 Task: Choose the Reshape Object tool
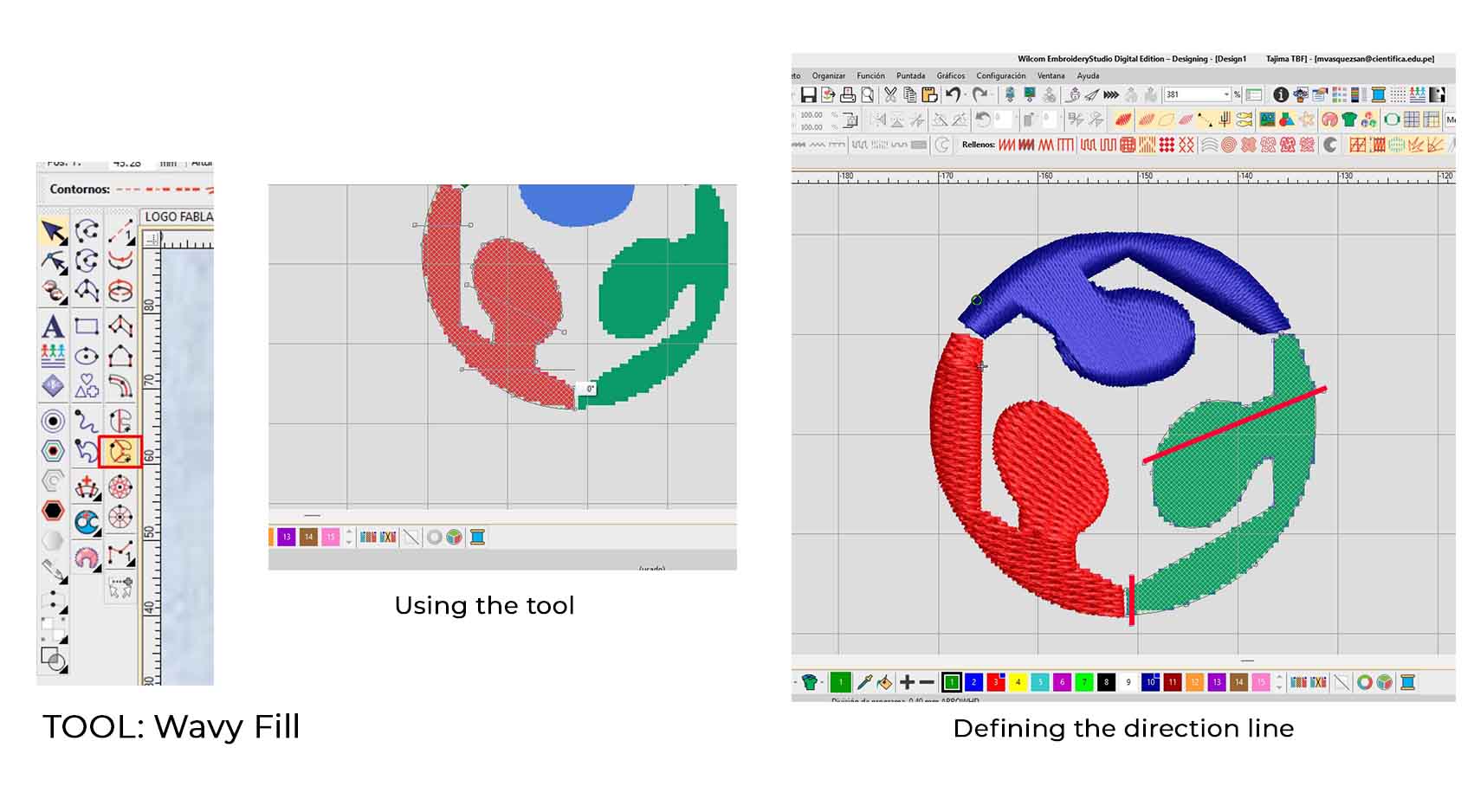[54, 261]
